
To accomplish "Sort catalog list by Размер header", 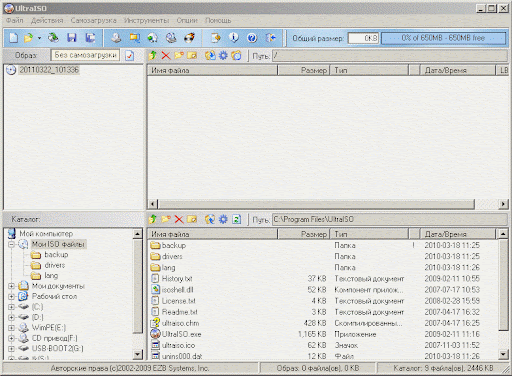I will [x=304, y=234].
